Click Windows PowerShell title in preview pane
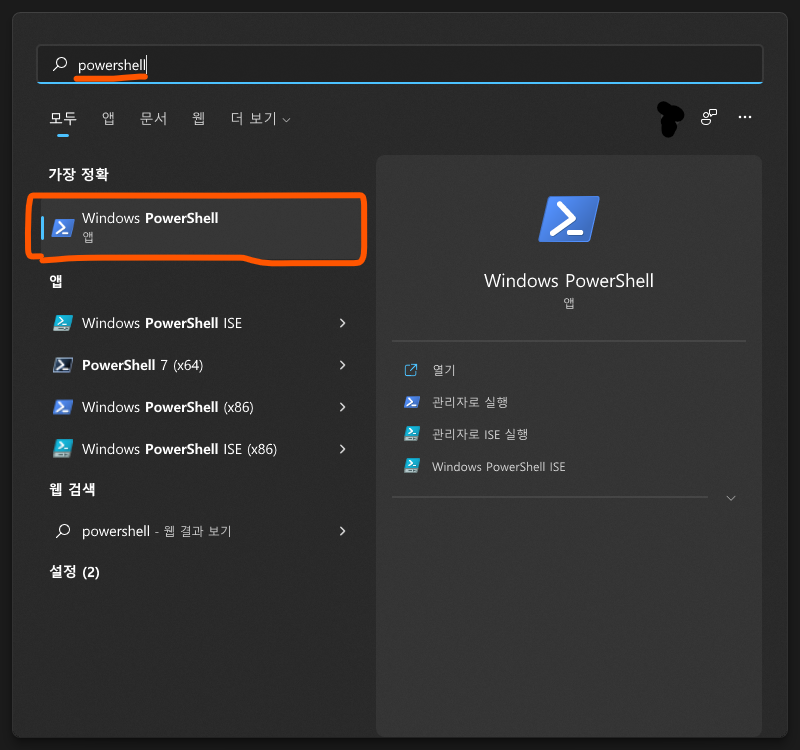 (569, 281)
